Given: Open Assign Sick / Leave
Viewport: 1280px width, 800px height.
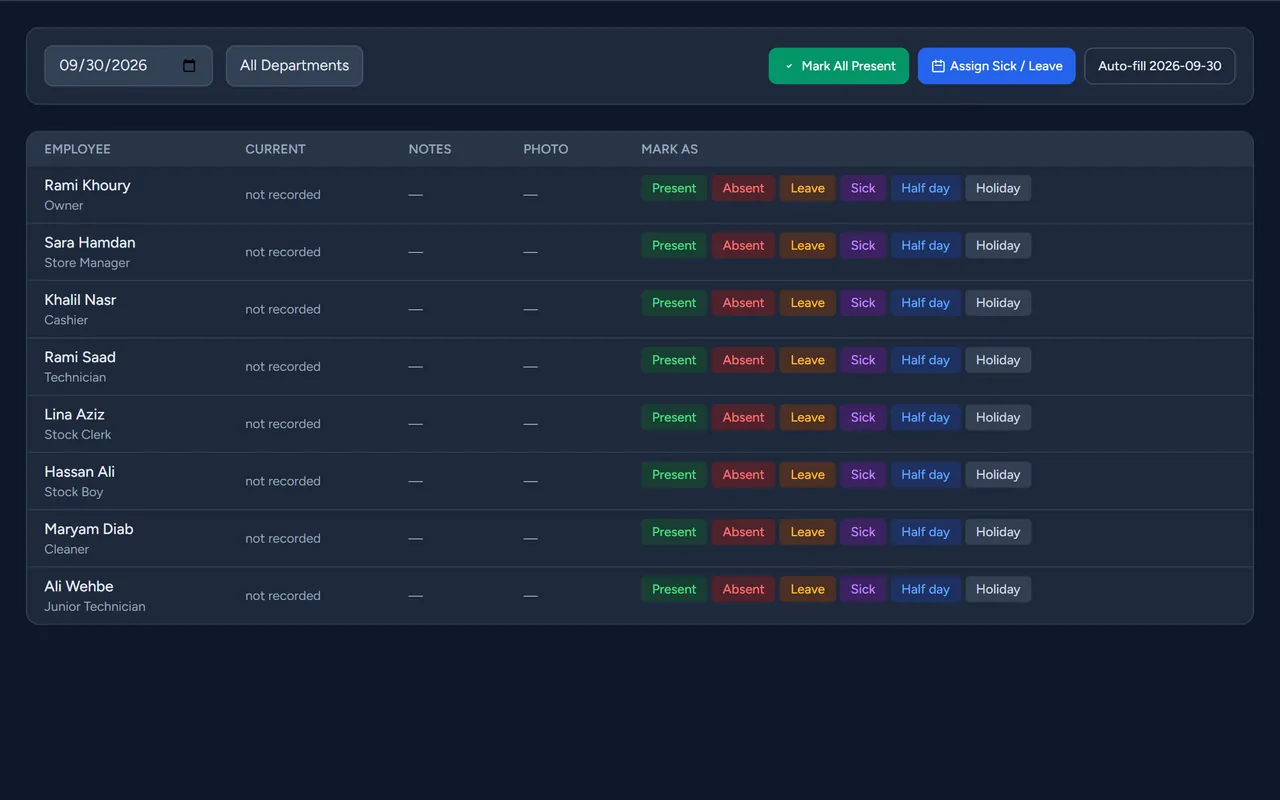Looking at the screenshot, I should (x=996, y=66).
